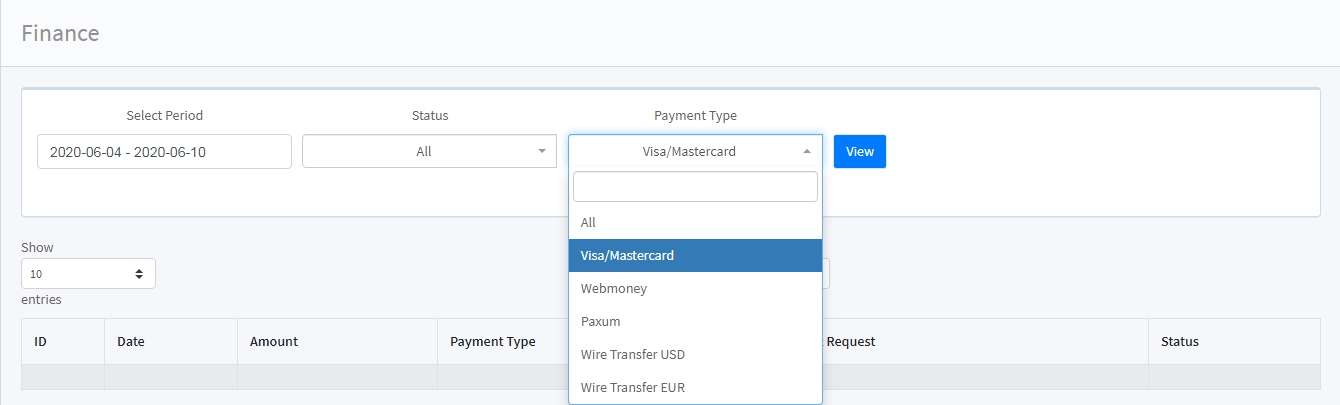Open the Status dropdown showing All

point(429,151)
